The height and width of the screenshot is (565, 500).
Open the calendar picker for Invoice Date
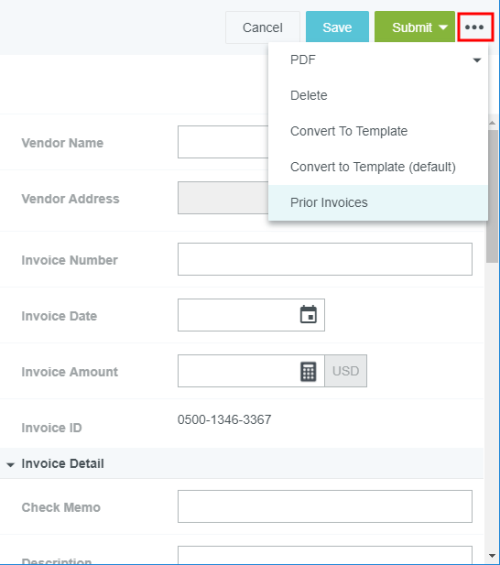[x=308, y=315]
